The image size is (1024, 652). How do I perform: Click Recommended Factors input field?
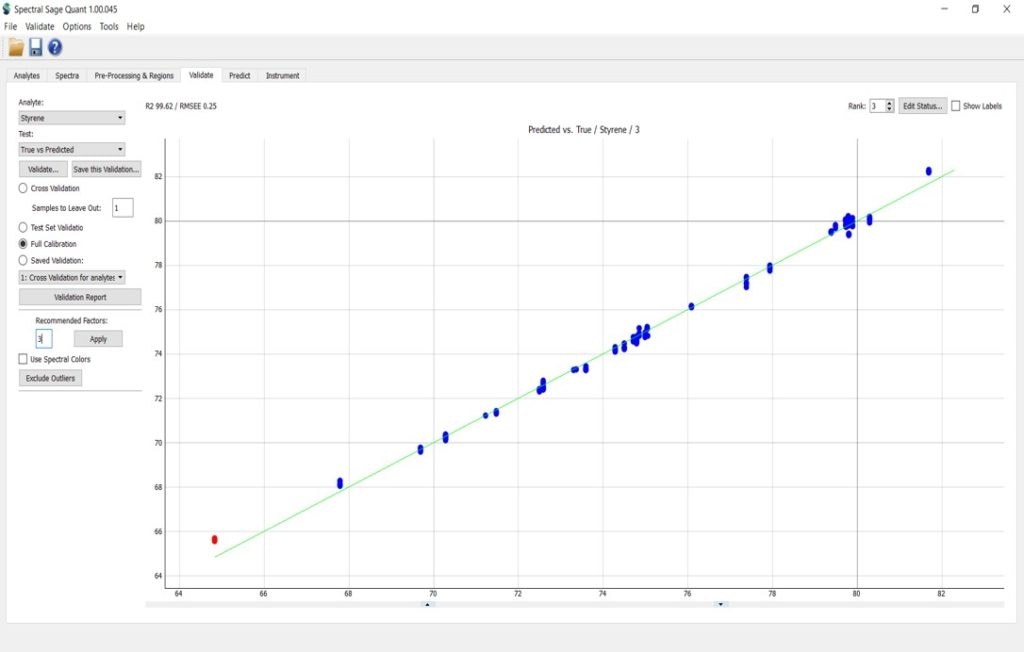tap(44, 338)
